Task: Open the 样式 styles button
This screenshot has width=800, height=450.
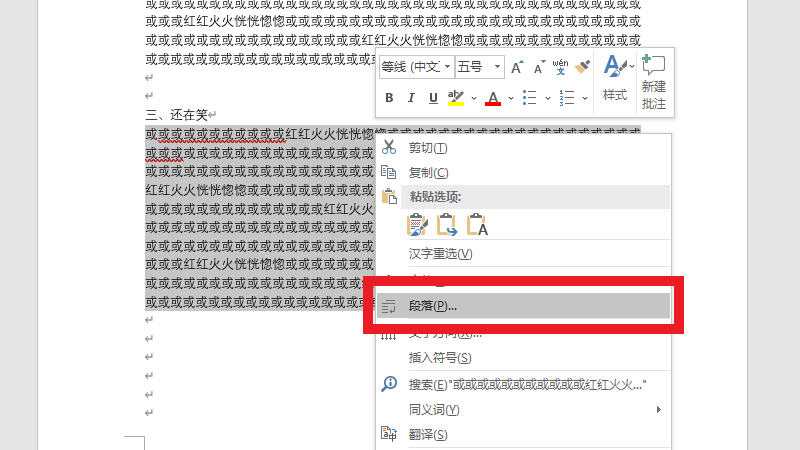Action: coord(615,80)
